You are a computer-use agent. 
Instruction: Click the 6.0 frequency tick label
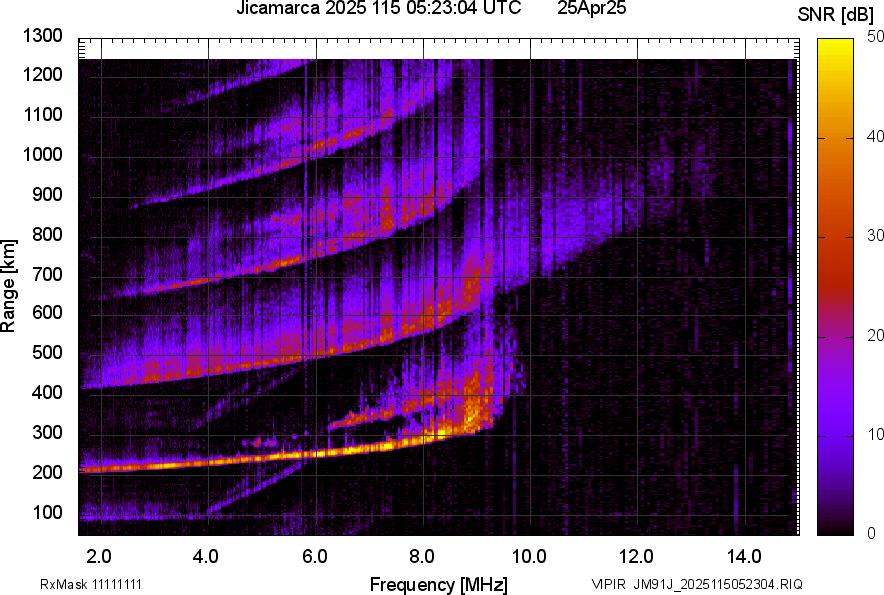point(315,557)
